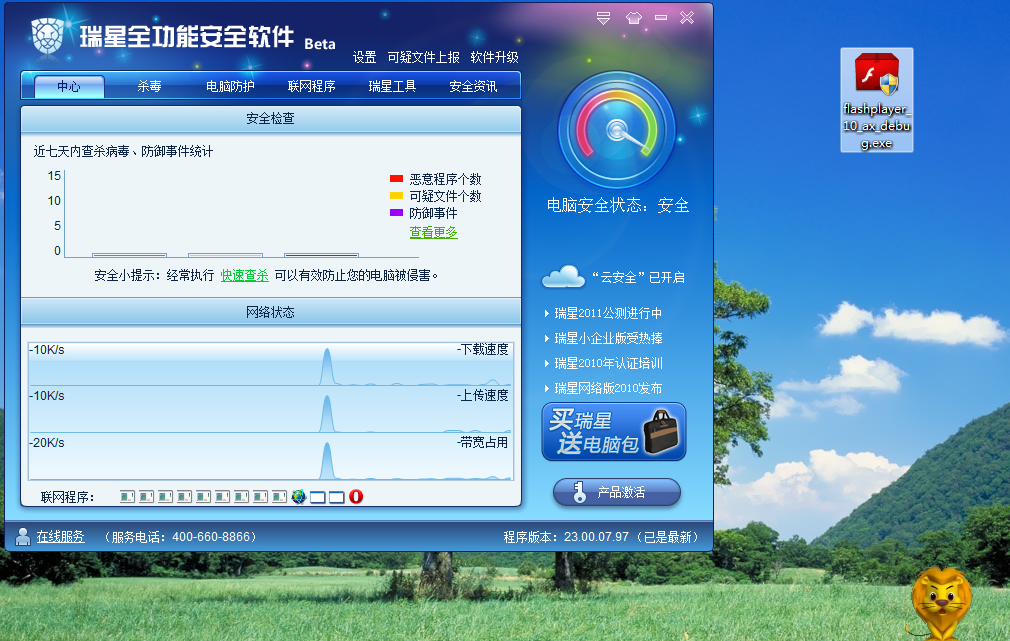Click the 上传速度 graph label

pyautogui.click(x=482, y=396)
